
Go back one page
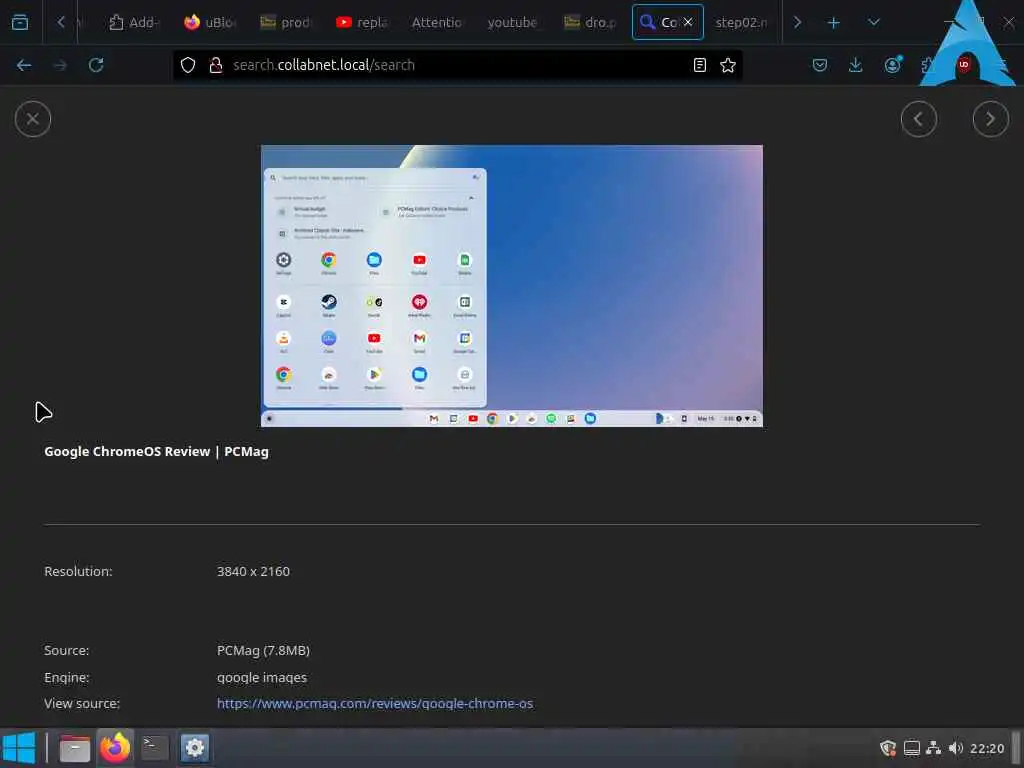point(24,65)
